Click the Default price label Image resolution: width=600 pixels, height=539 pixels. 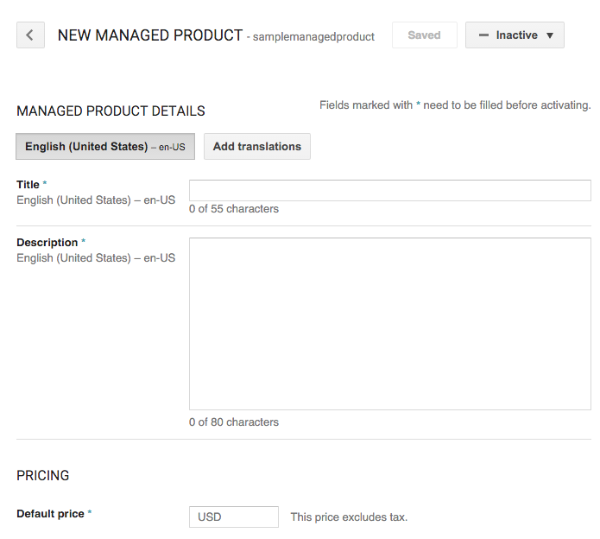[x=50, y=514]
